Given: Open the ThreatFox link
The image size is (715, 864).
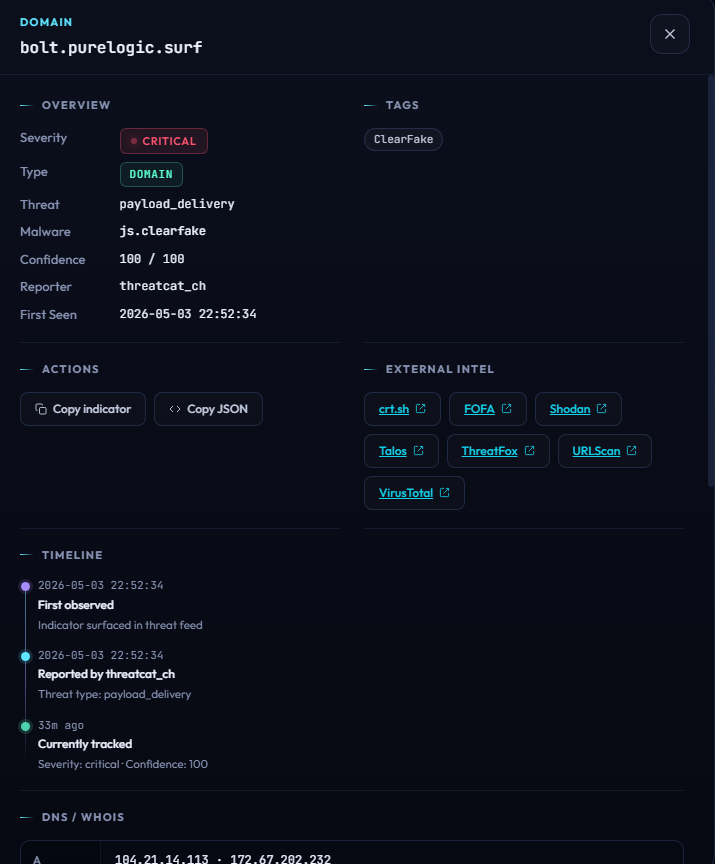Looking at the screenshot, I should coord(498,451).
